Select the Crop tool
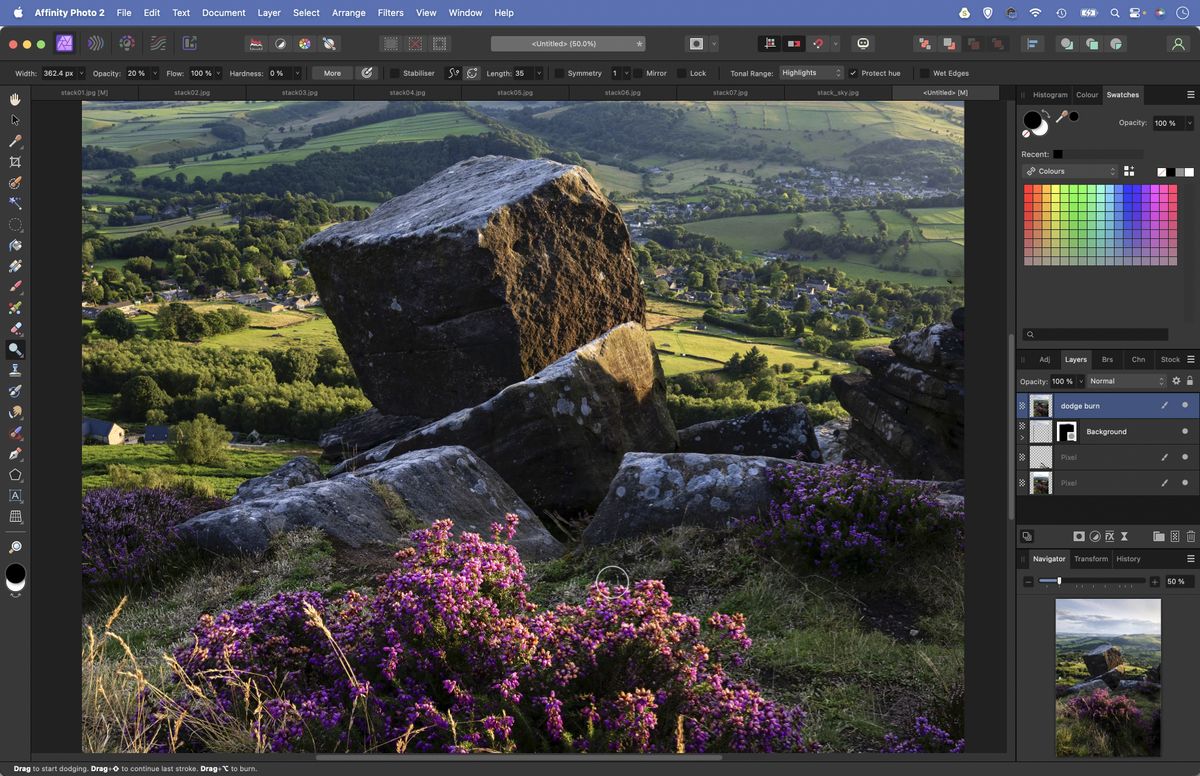This screenshot has height=776, width=1200. 14,161
